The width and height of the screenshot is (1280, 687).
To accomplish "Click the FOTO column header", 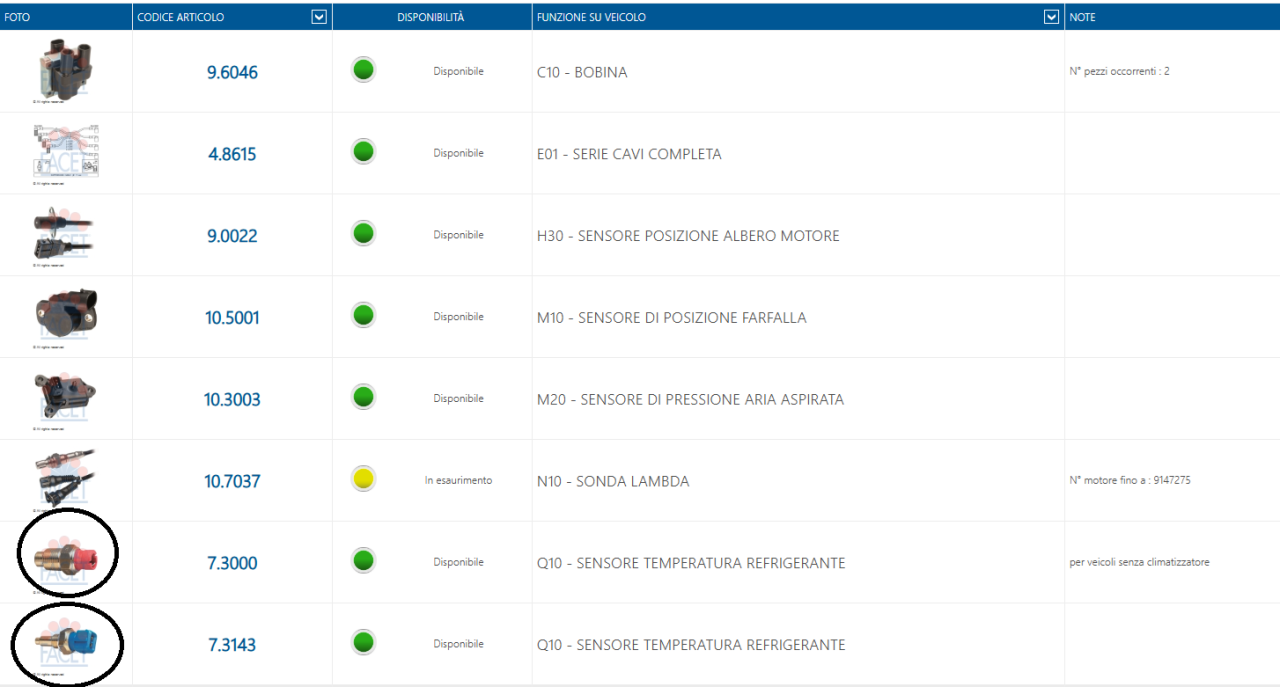I will [17, 17].
